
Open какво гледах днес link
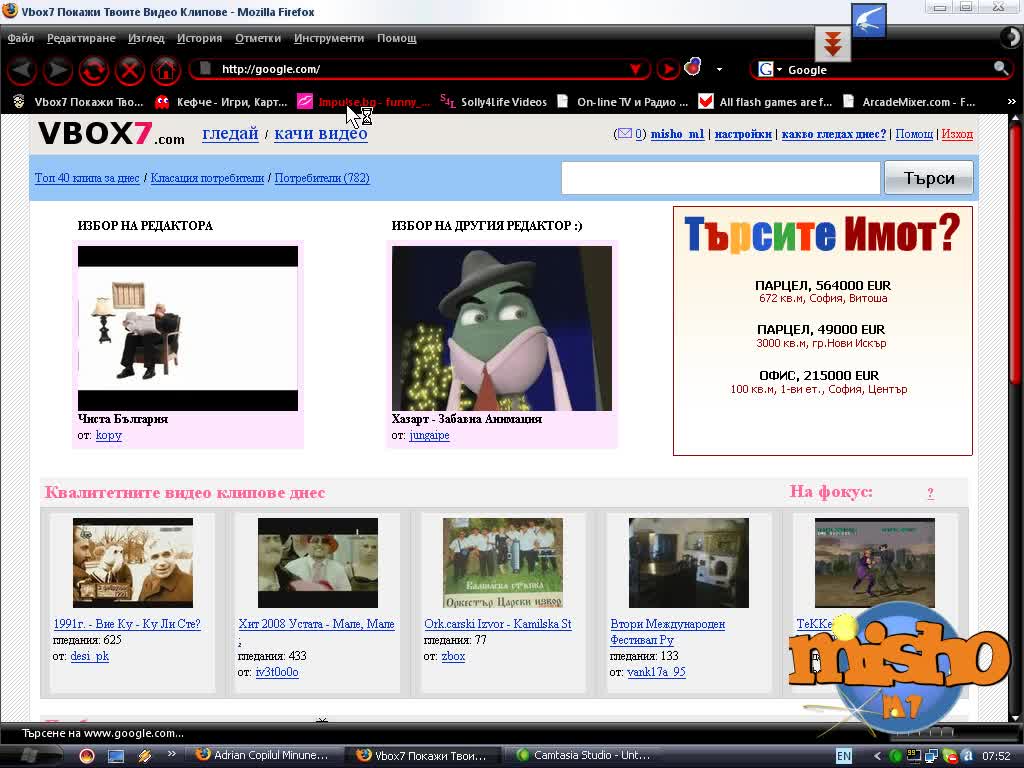[834, 134]
